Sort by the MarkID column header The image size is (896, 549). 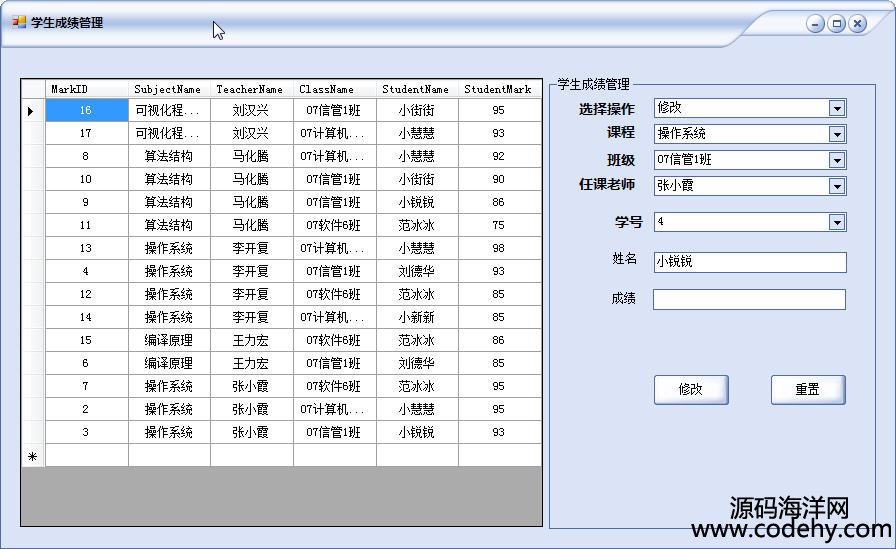[86, 89]
